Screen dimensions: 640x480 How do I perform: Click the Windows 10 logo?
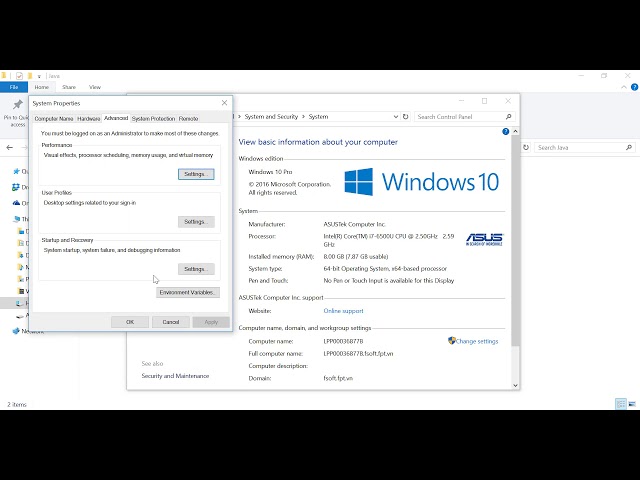pyautogui.click(x=422, y=182)
